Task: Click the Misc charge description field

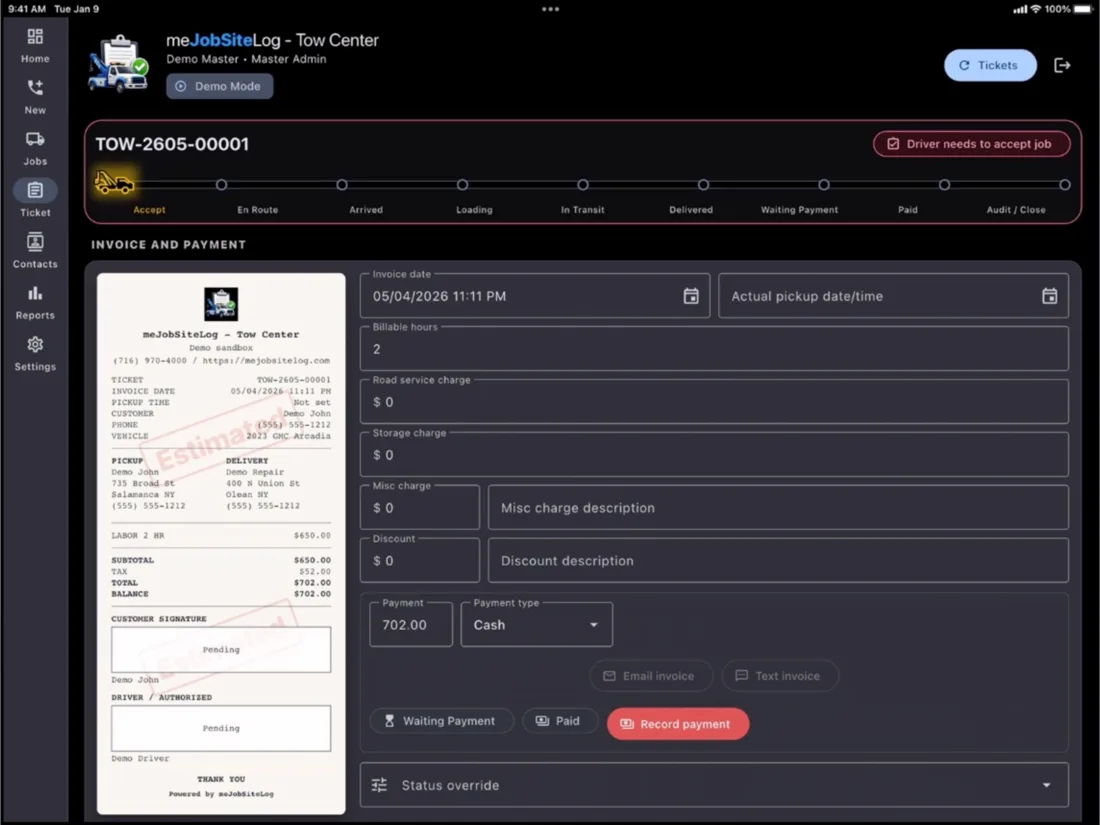Action: click(778, 507)
